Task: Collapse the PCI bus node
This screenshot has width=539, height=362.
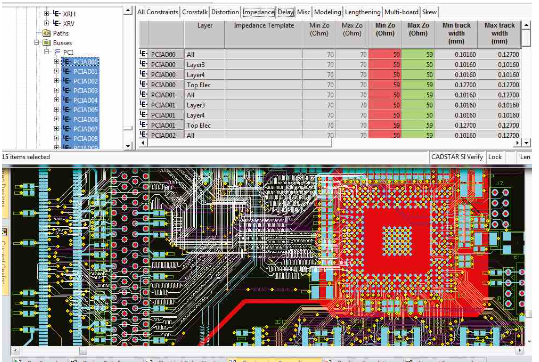Action: [x=46, y=52]
